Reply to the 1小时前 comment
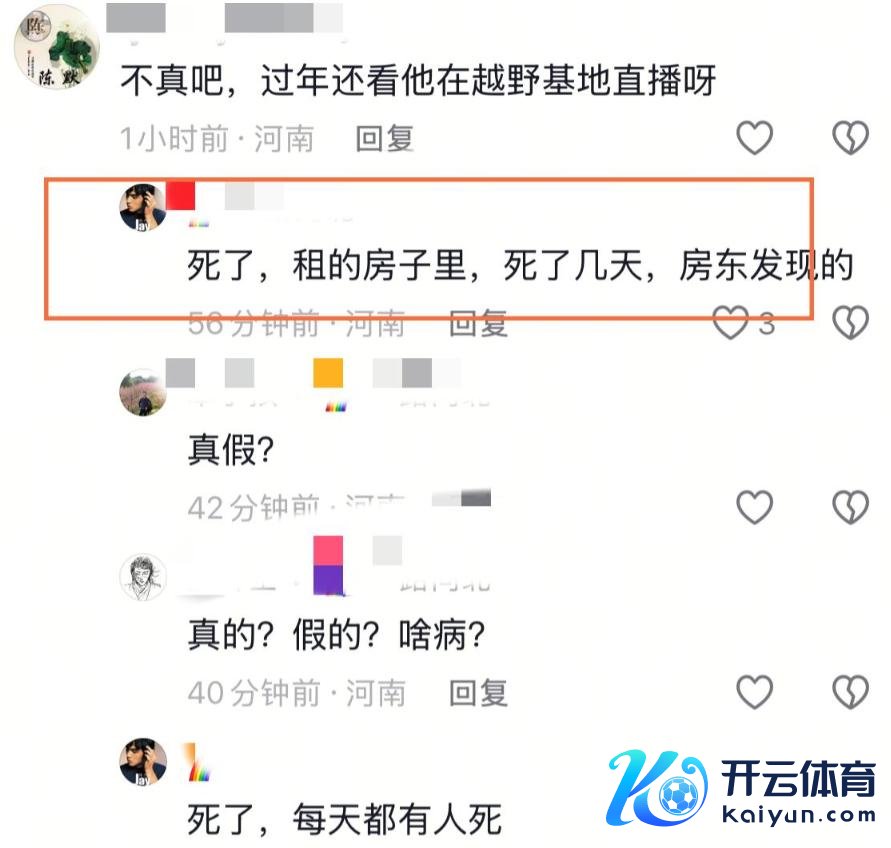The image size is (891, 848). (x=385, y=138)
